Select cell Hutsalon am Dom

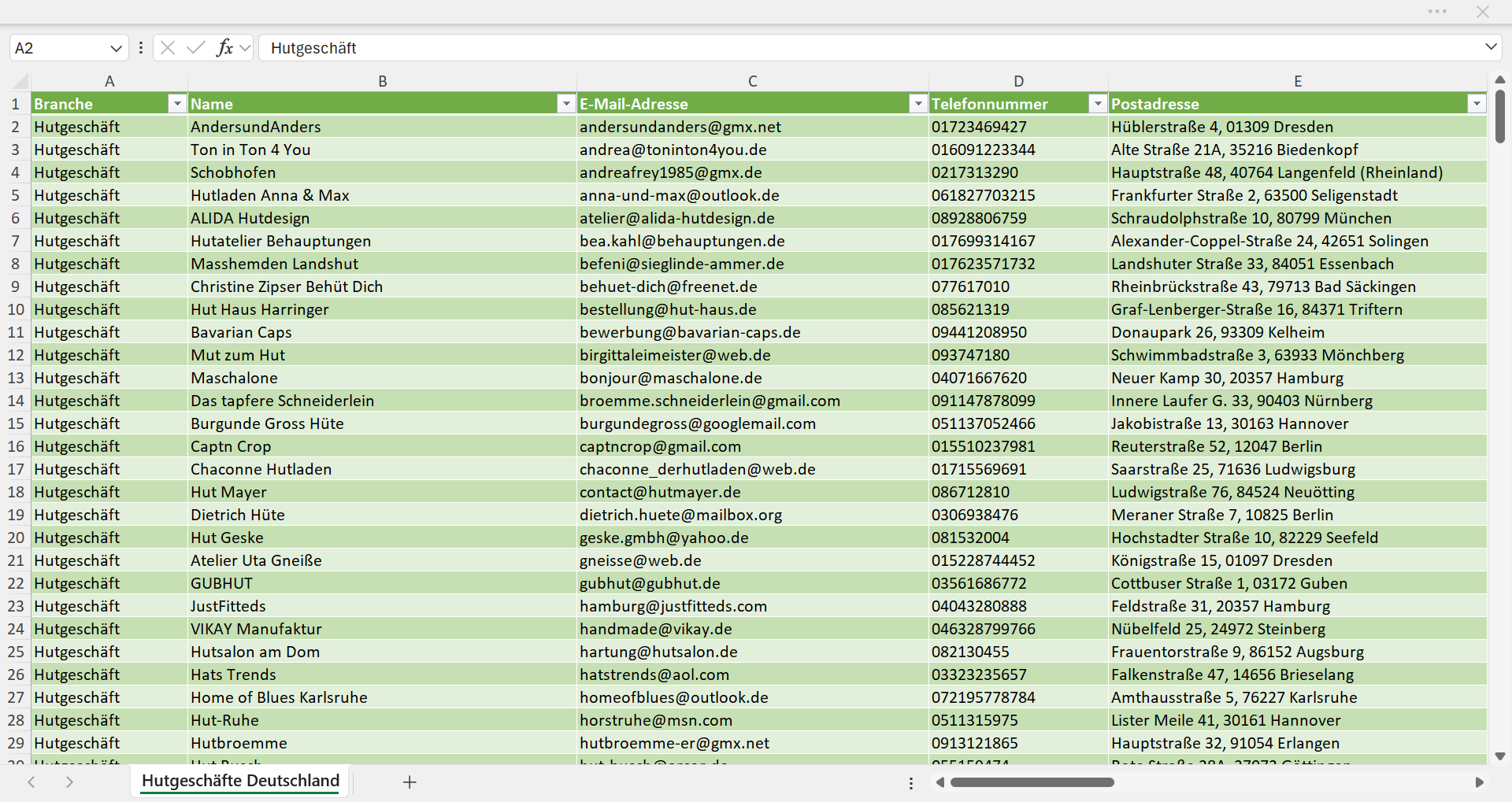pos(382,652)
